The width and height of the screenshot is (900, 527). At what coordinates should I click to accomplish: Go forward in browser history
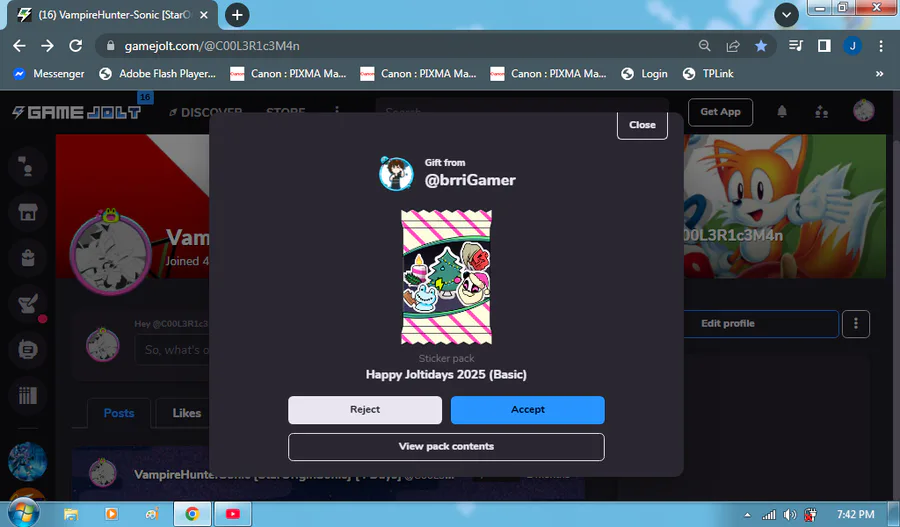[48, 46]
